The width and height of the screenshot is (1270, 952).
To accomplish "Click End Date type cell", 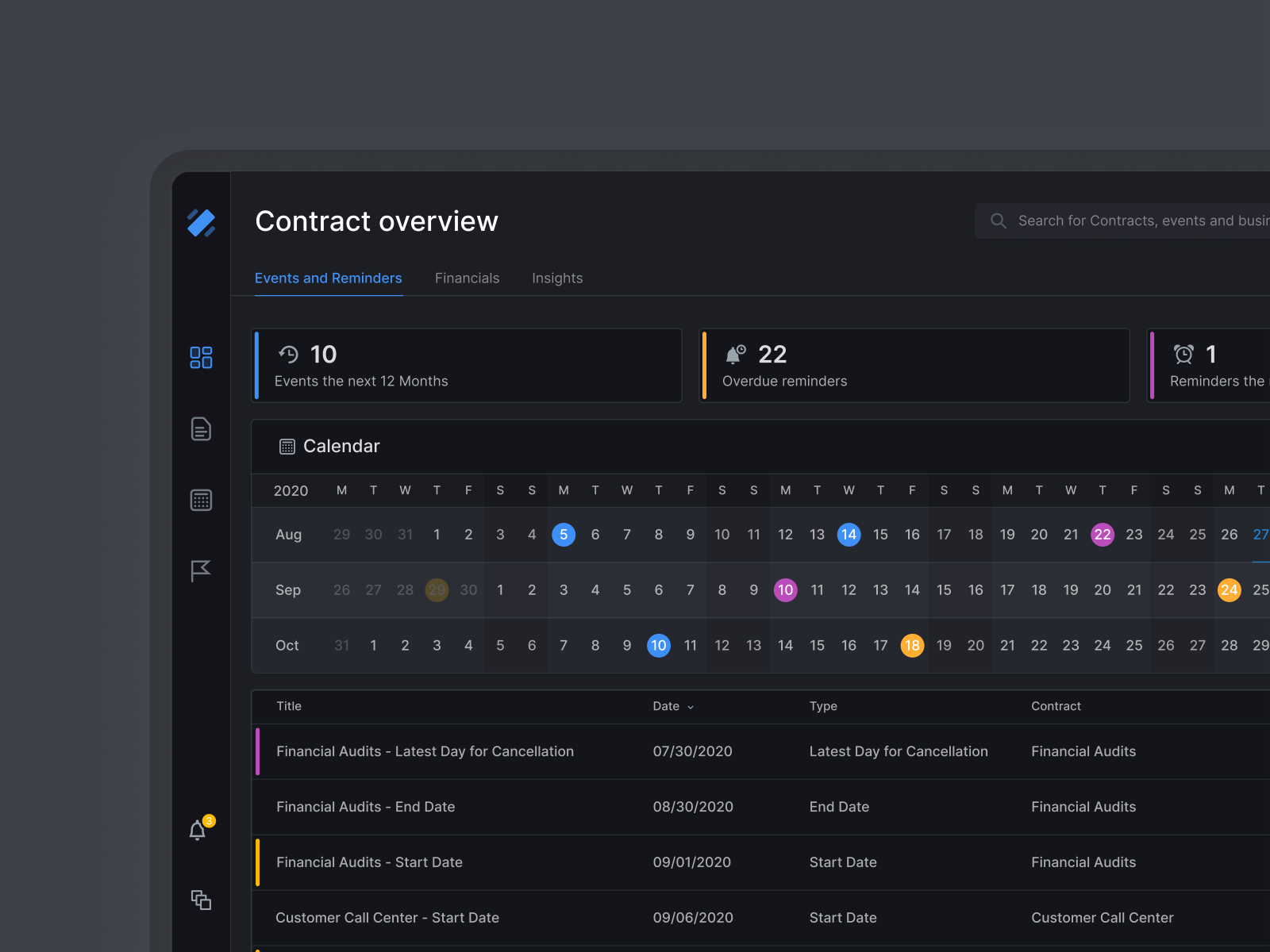I will coord(839,807).
